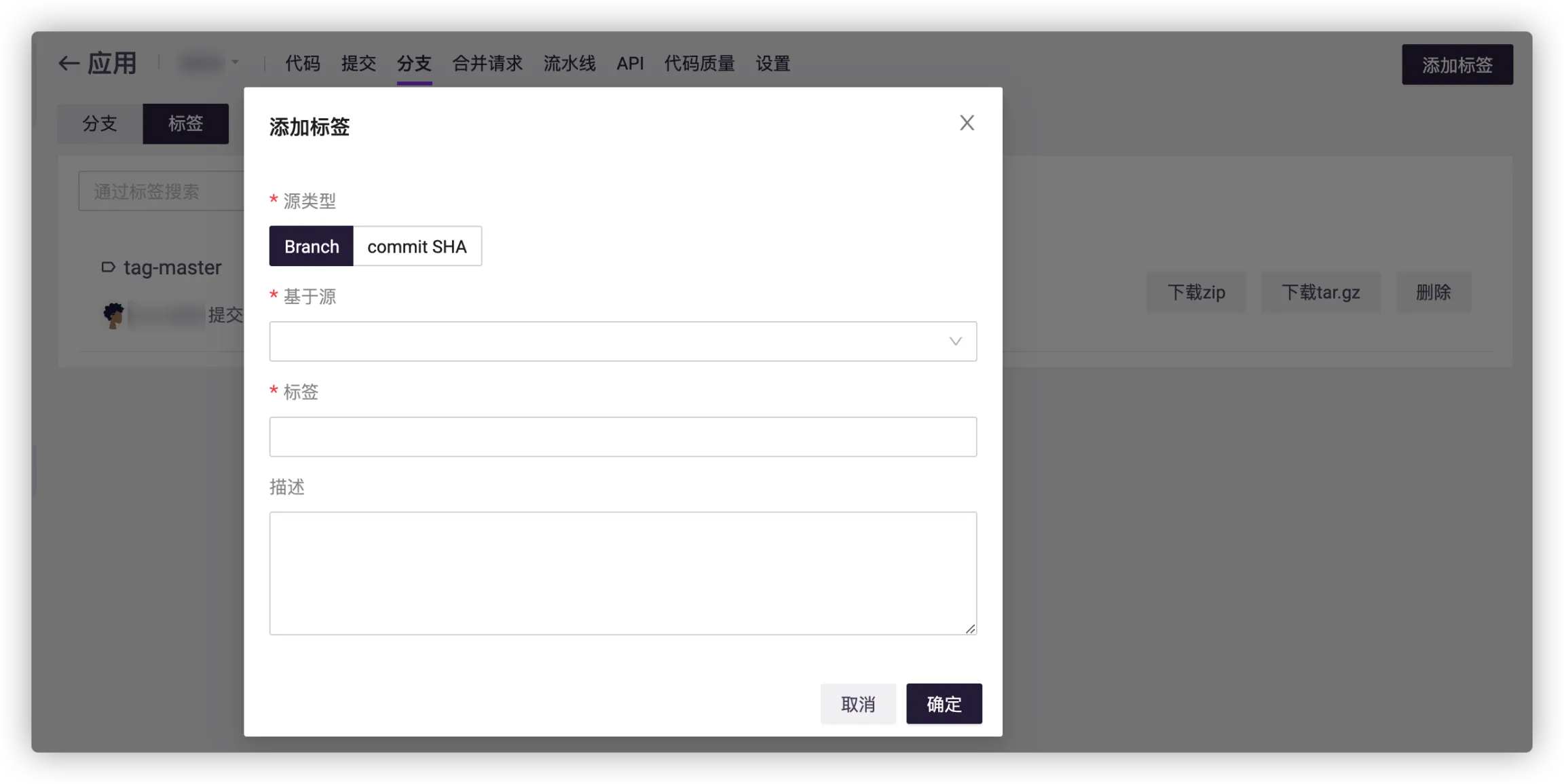Image resolution: width=1564 pixels, height=784 pixels.
Task: Open the 合并请求 tab
Action: (x=487, y=64)
